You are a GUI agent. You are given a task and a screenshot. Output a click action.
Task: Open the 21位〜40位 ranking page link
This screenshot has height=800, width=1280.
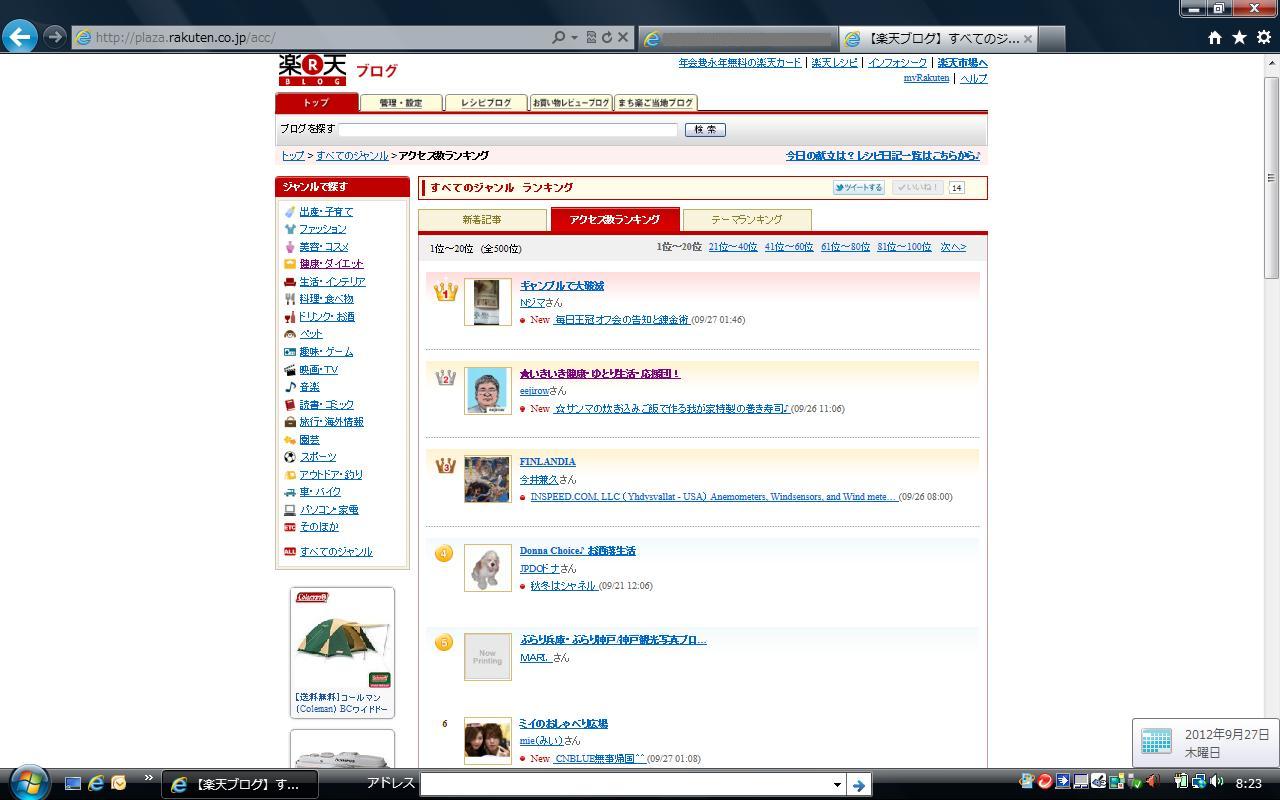click(732, 247)
